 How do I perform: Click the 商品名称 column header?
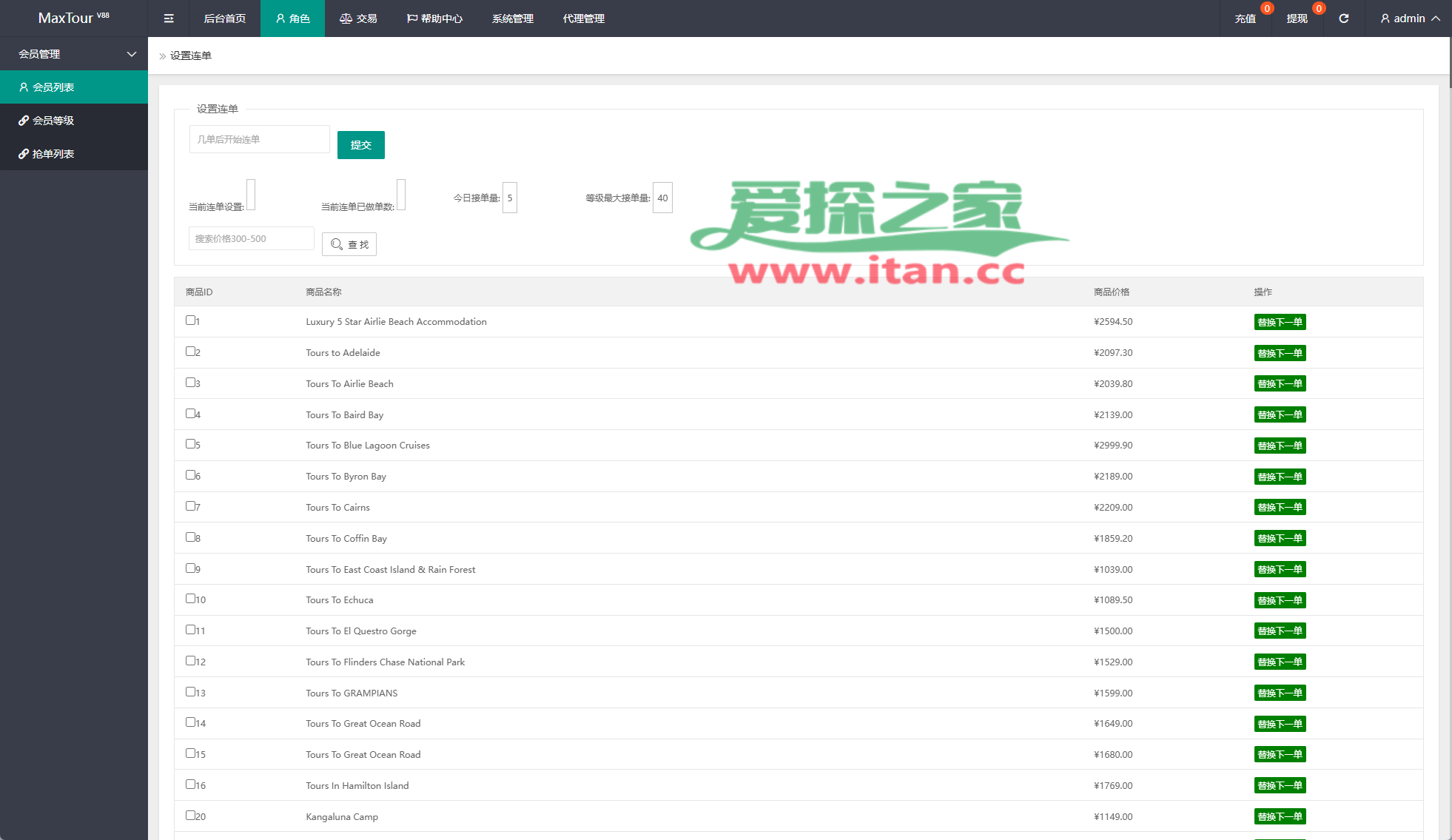323,292
